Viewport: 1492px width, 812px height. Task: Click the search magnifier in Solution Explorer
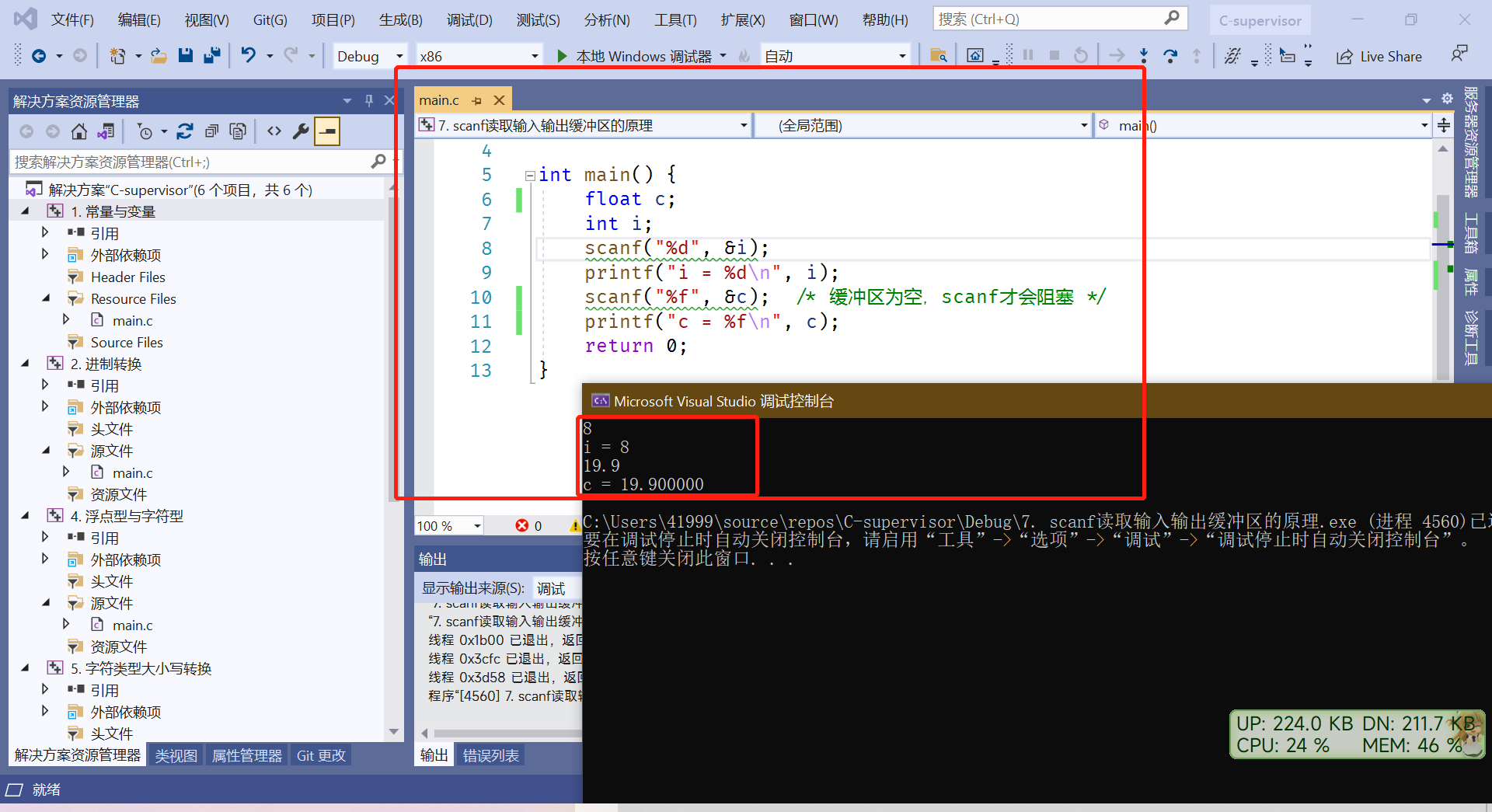click(378, 161)
